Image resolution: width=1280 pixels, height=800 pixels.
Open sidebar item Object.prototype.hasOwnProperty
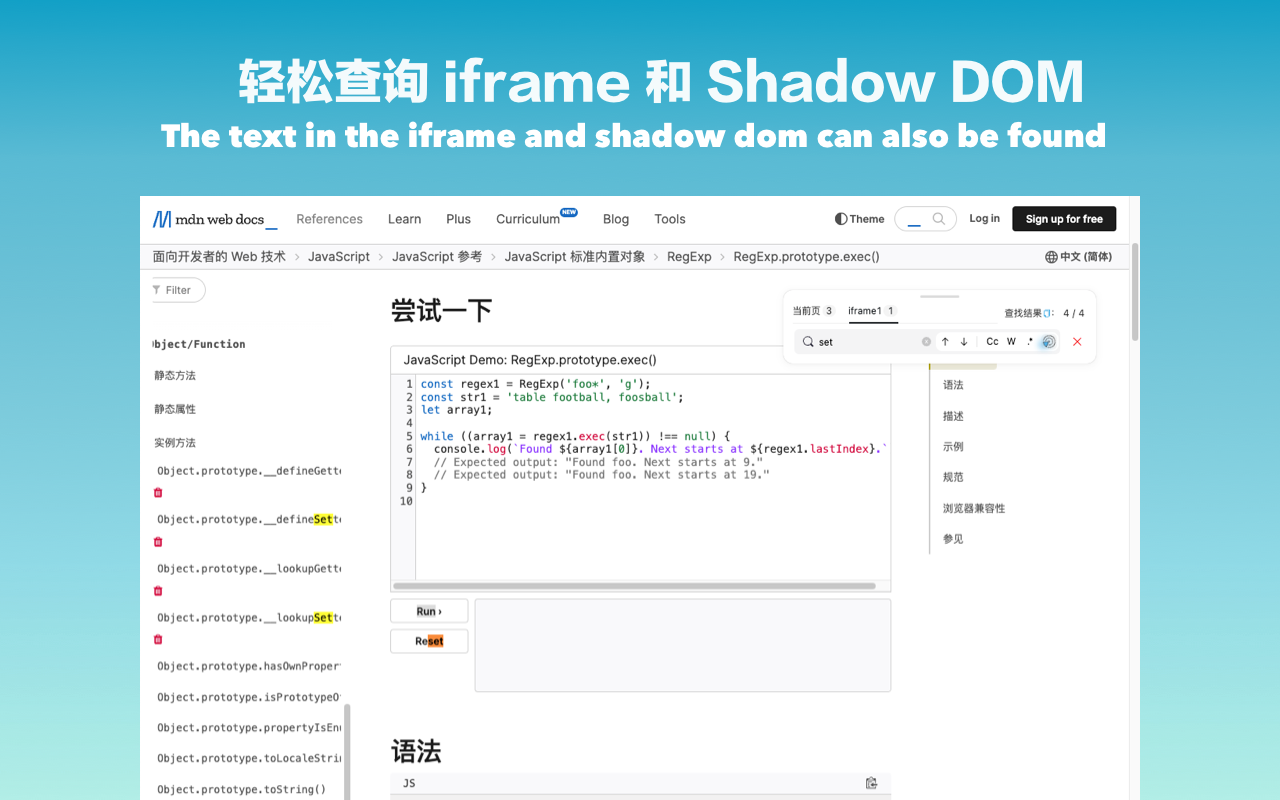tap(249, 666)
